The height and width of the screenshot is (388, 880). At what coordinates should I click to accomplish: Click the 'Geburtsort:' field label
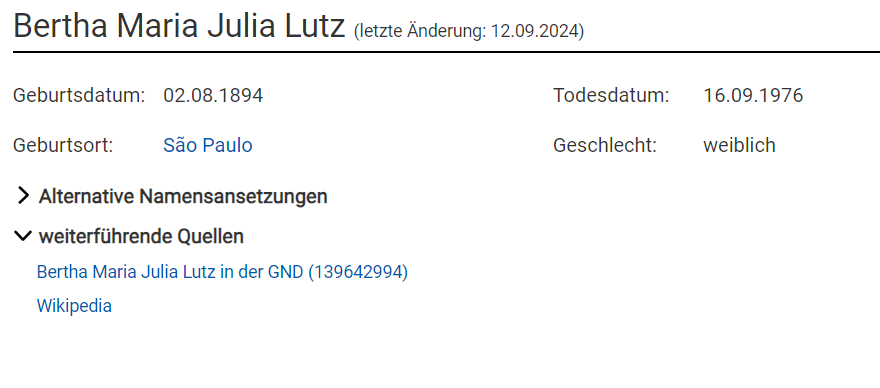click(x=63, y=145)
